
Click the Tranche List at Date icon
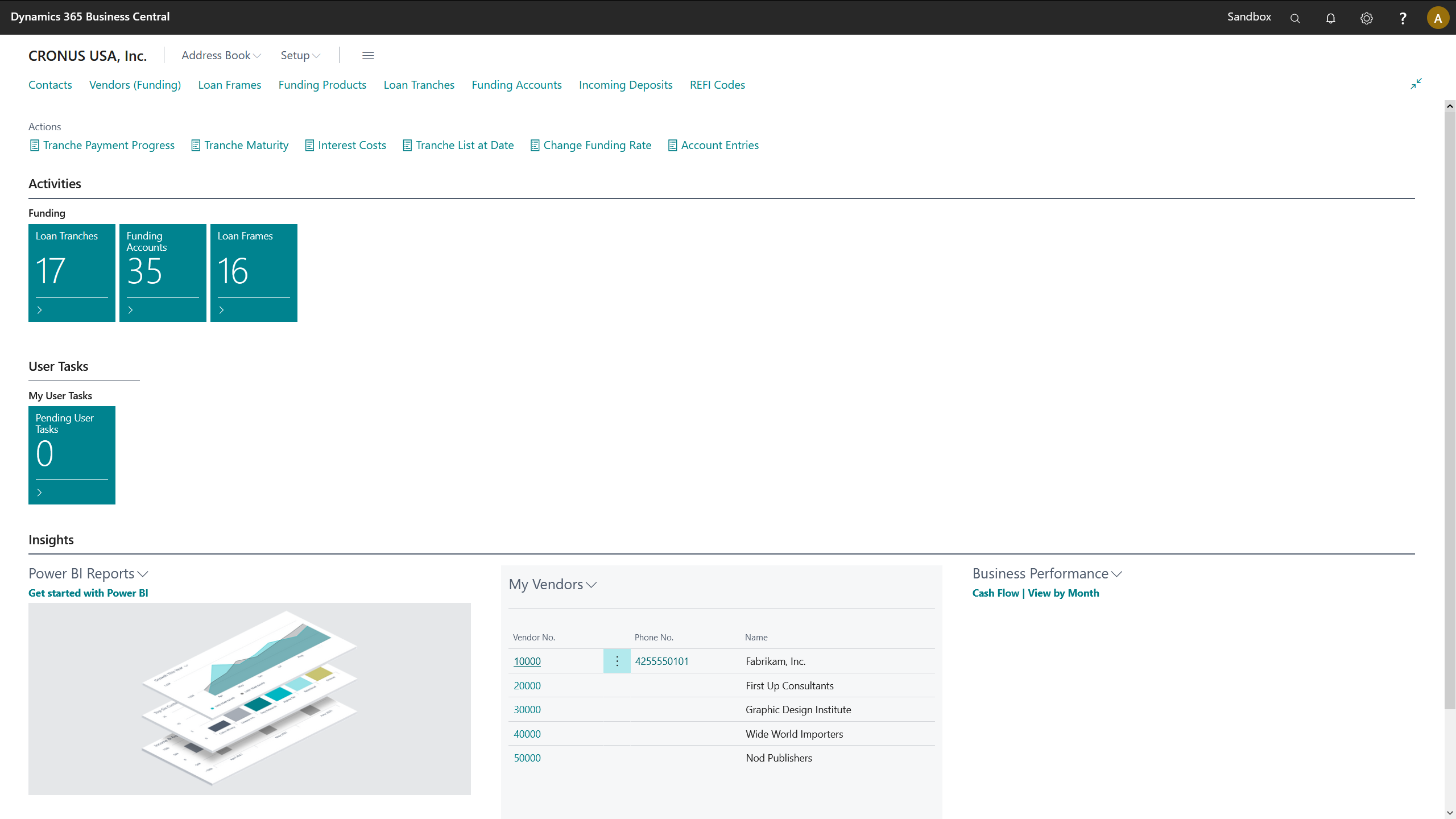click(407, 146)
